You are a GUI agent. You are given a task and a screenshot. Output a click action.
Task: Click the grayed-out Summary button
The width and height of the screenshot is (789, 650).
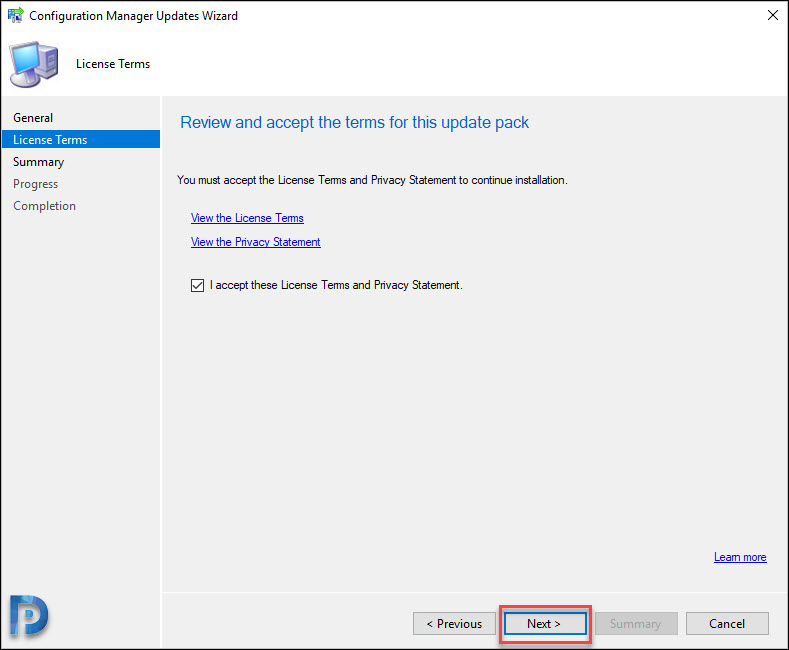[636, 624]
